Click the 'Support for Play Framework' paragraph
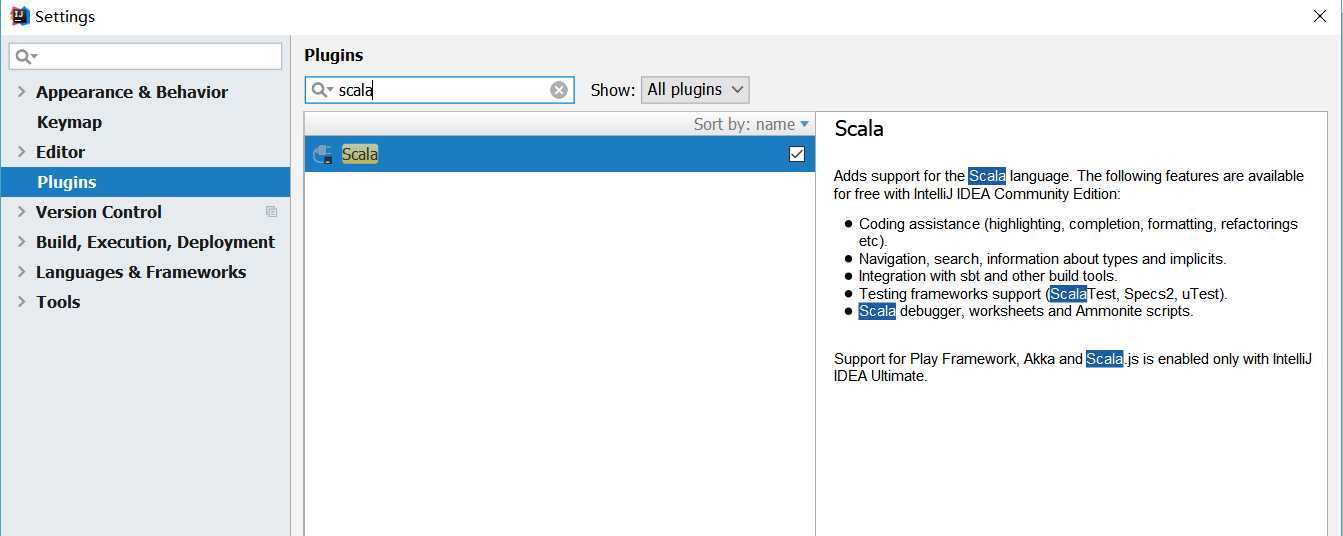Viewport: 1343px width, 536px height. coord(1073,367)
